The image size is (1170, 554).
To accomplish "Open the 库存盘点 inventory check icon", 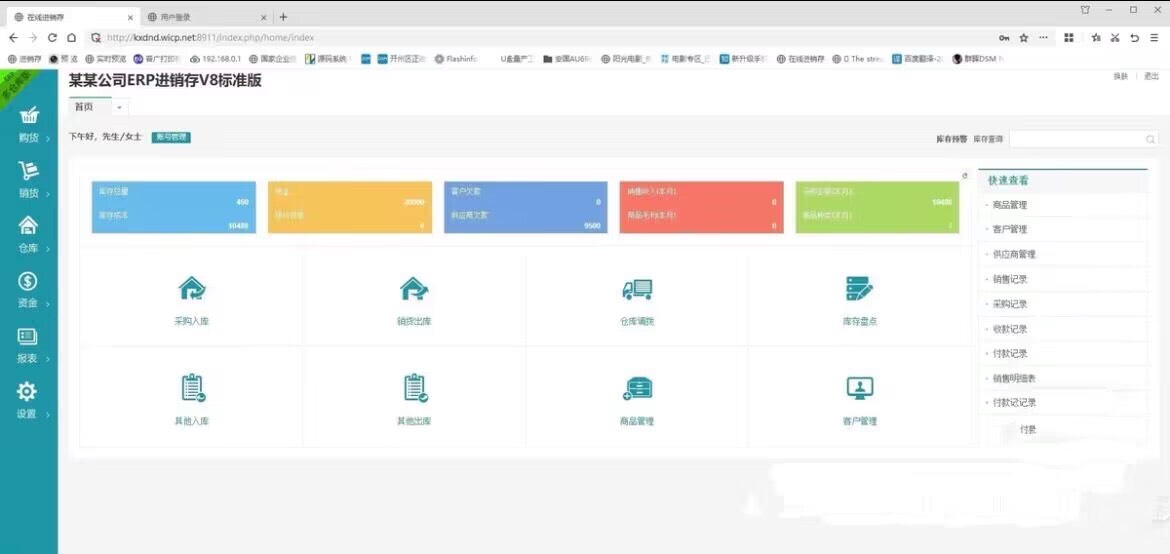I will (x=859, y=290).
